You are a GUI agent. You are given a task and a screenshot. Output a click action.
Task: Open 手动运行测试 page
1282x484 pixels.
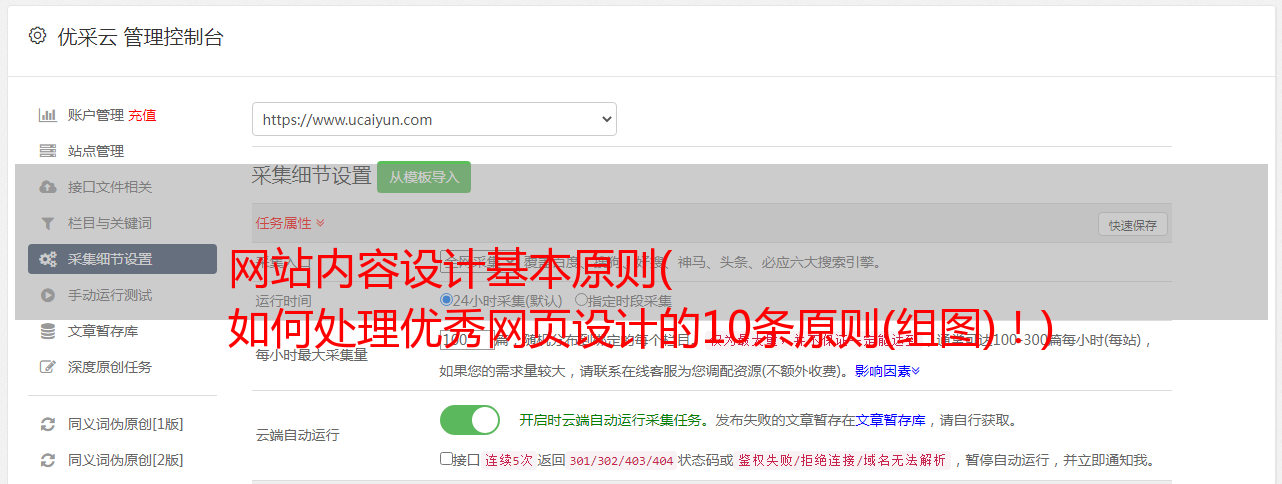[x=110, y=295]
